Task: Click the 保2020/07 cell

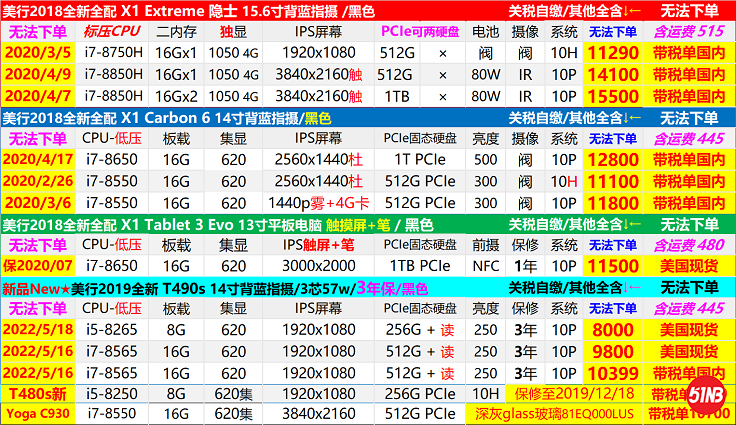Action: pyautogui.click(x=38, y=266)
